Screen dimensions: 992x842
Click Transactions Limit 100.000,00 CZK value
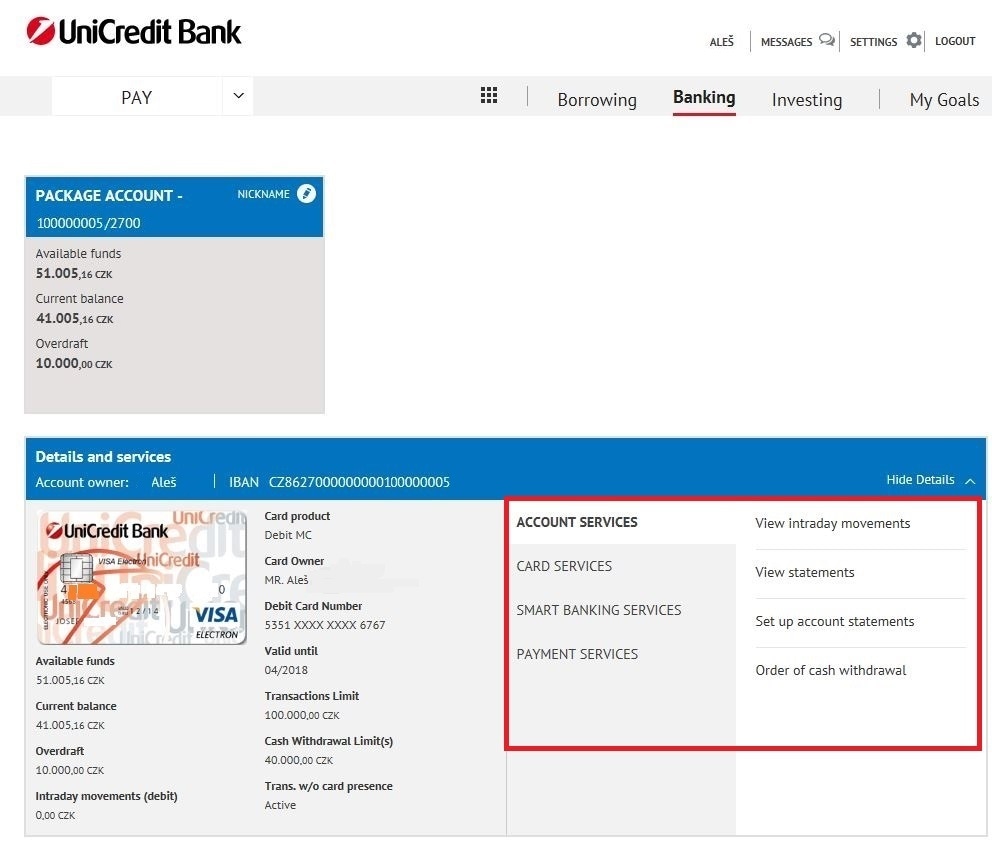(302, 715)
